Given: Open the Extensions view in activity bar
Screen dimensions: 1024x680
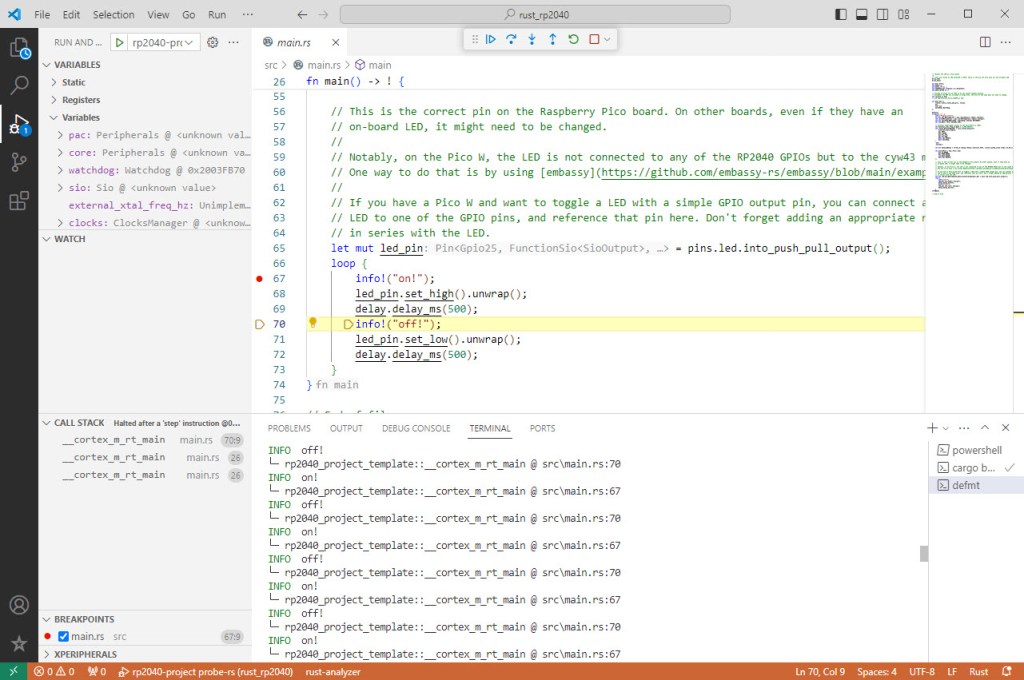Looking at the screenshot, I should [x=18, y=201].
